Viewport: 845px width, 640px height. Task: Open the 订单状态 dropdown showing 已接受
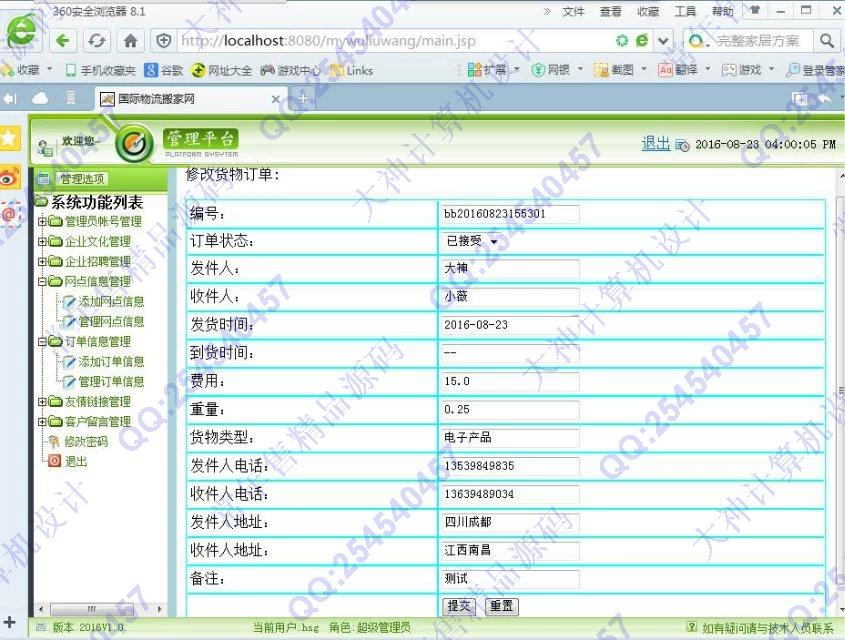[472, 241]
